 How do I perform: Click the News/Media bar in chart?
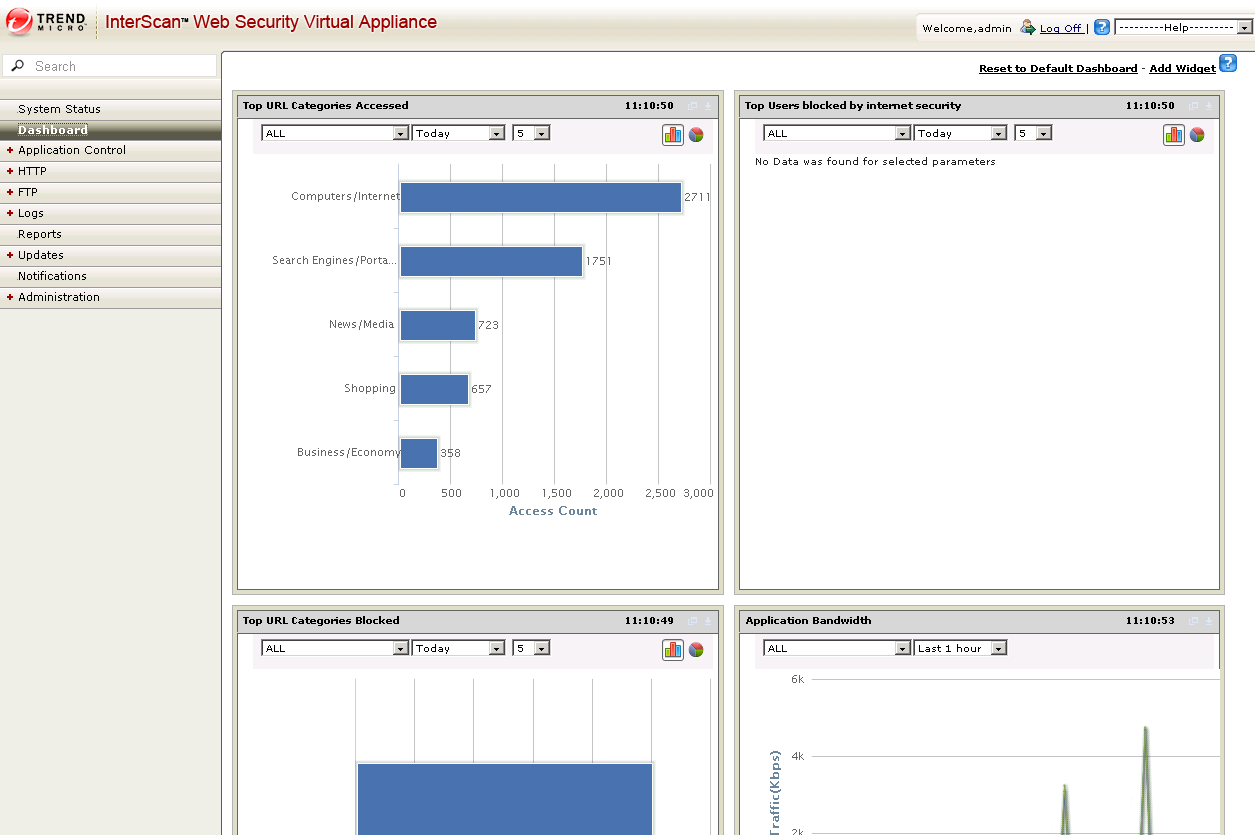coord(438,325)
